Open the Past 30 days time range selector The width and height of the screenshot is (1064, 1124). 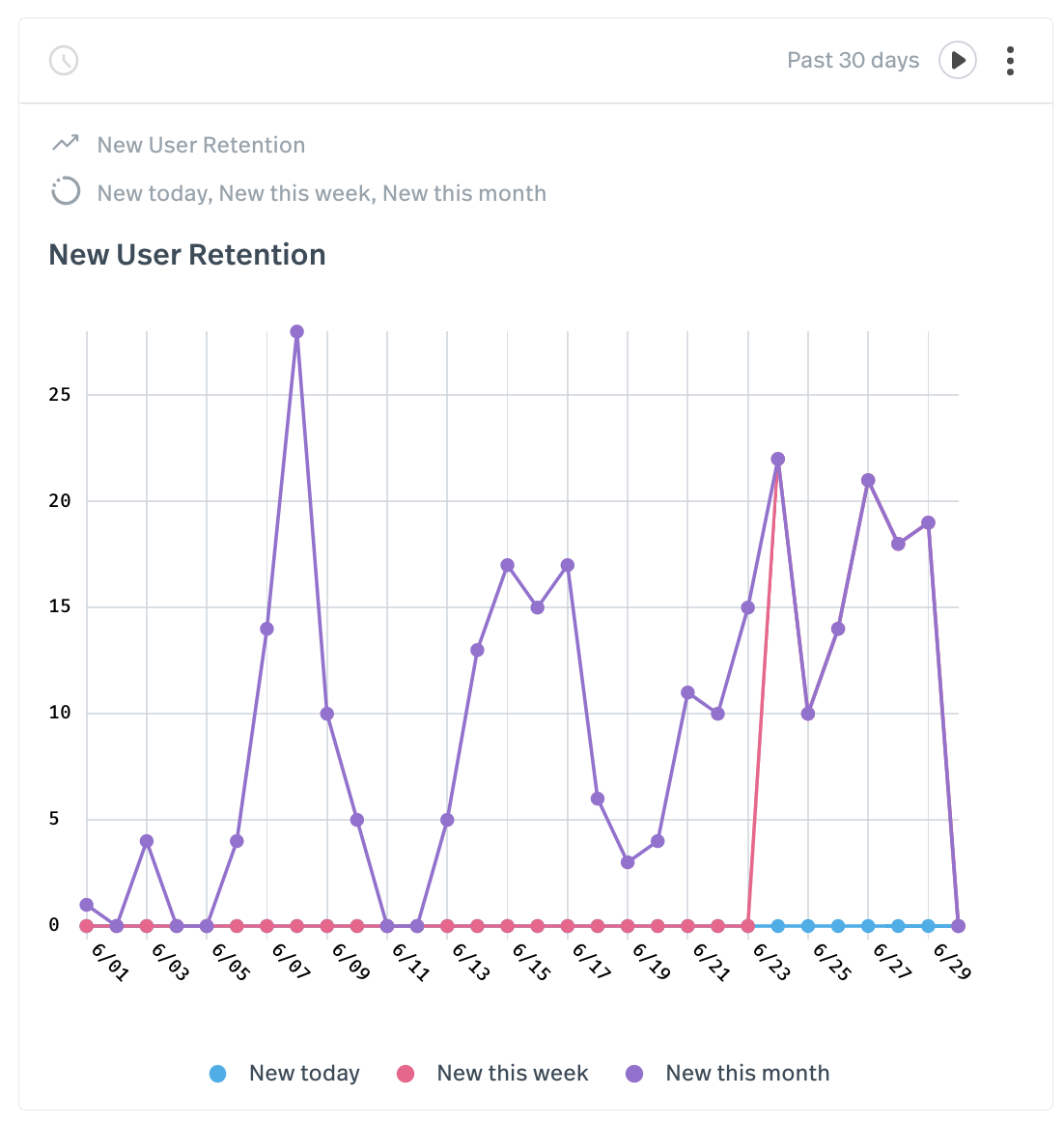tap(853, 60)
